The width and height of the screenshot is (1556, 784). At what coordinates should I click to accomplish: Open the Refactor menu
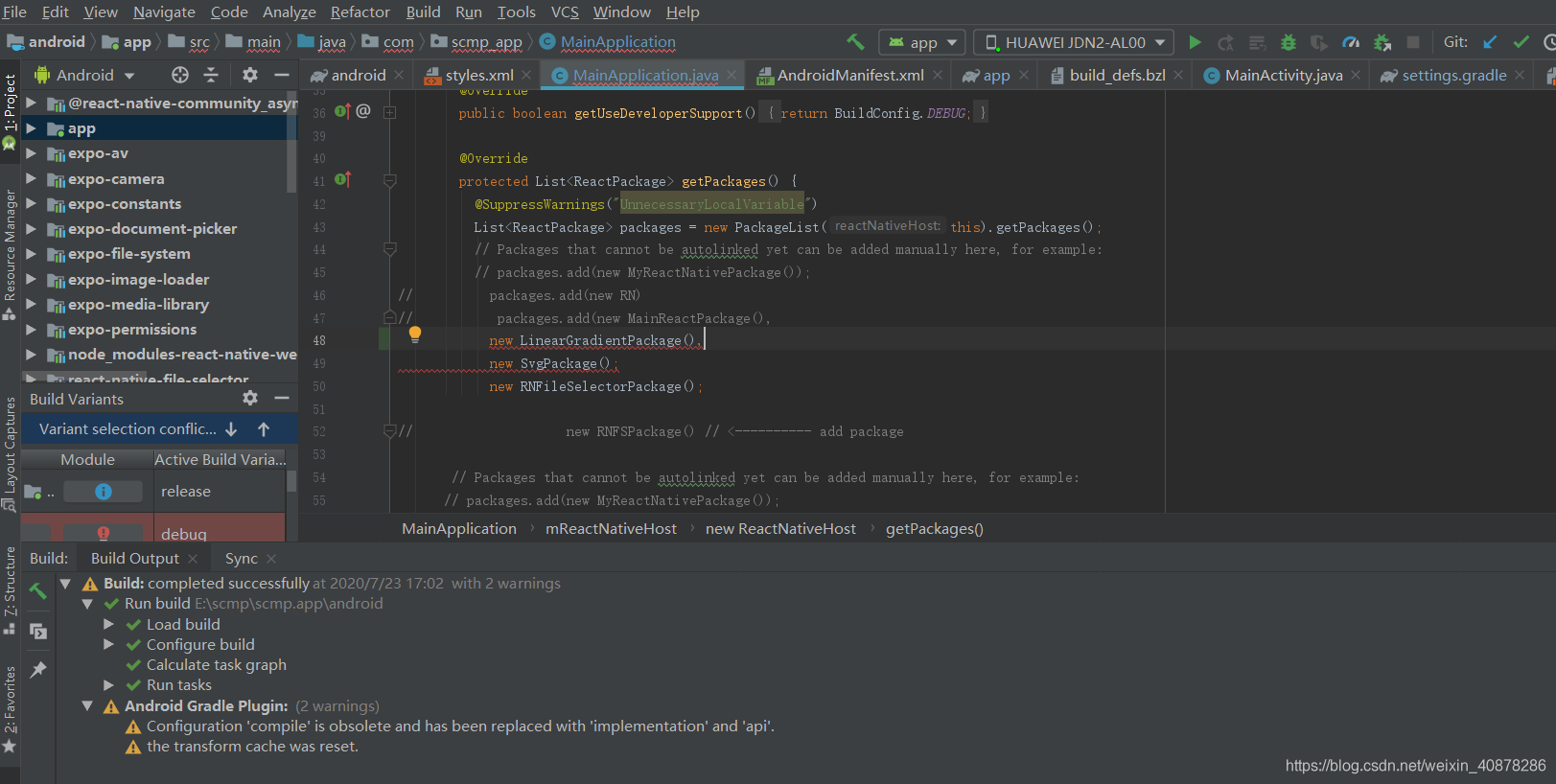point(360,12)
